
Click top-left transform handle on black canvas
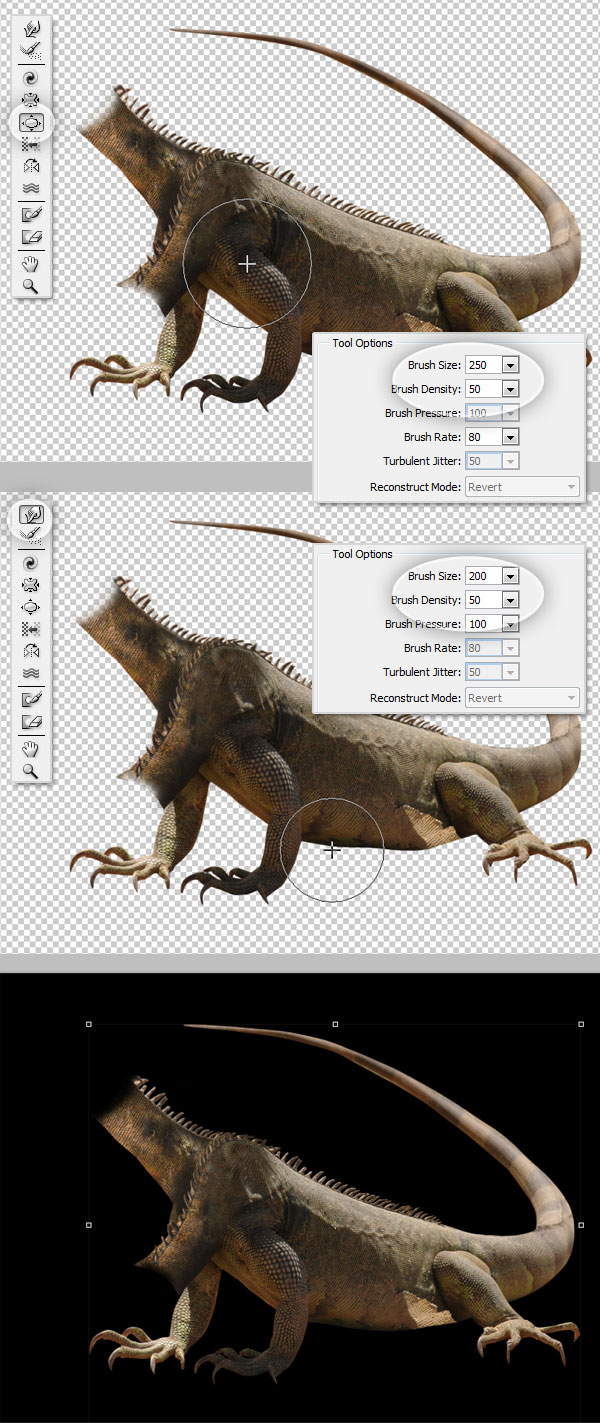point(89,1024)
